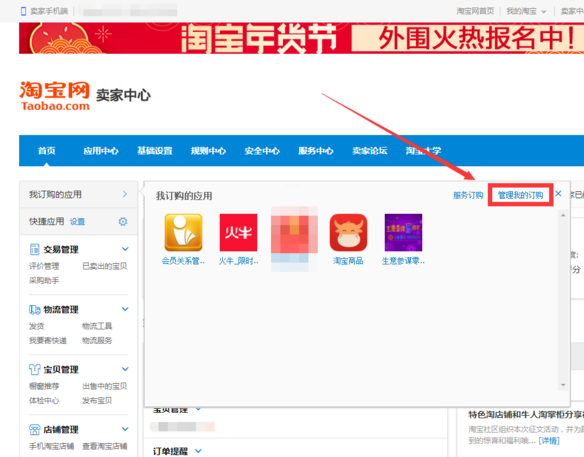
Task: Click the 店铺管理 shop icon
Action: click(35, 429)
